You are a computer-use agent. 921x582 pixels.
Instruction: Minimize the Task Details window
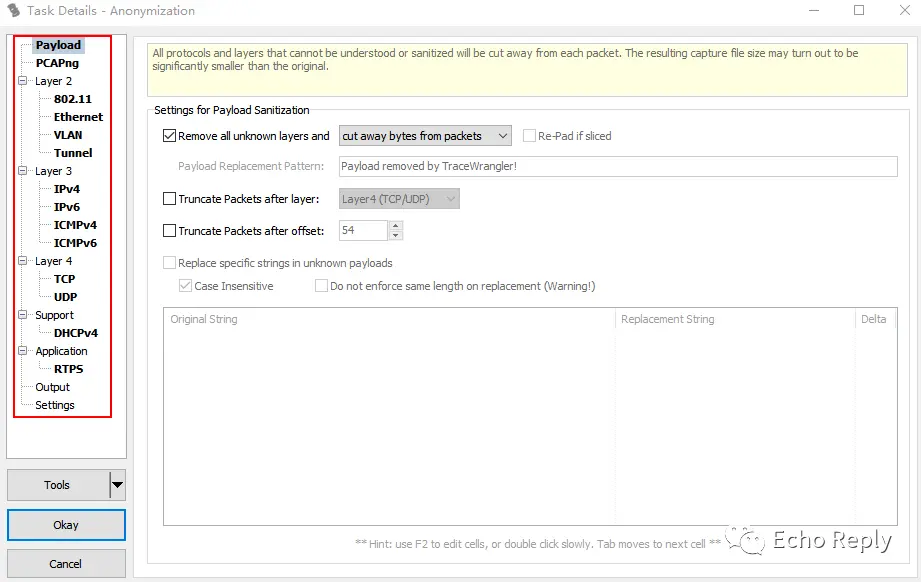point(814,11)
